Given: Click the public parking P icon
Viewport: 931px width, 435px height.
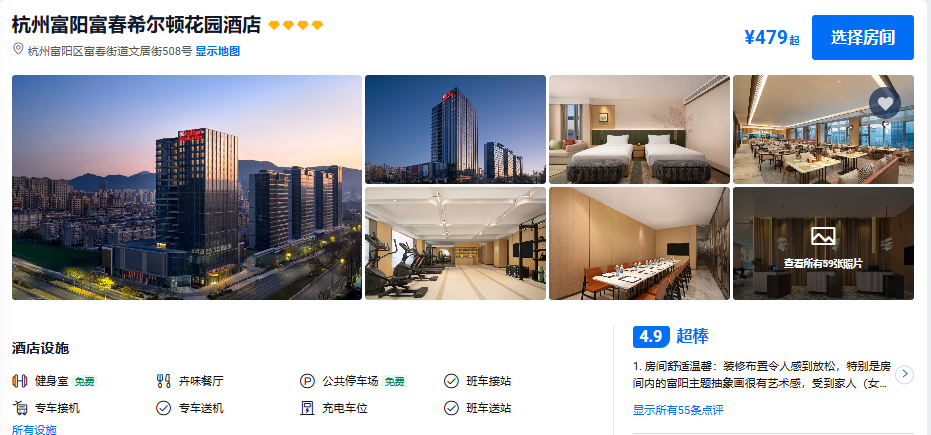Looking at the screenshot, I should [x=307, y=381].
